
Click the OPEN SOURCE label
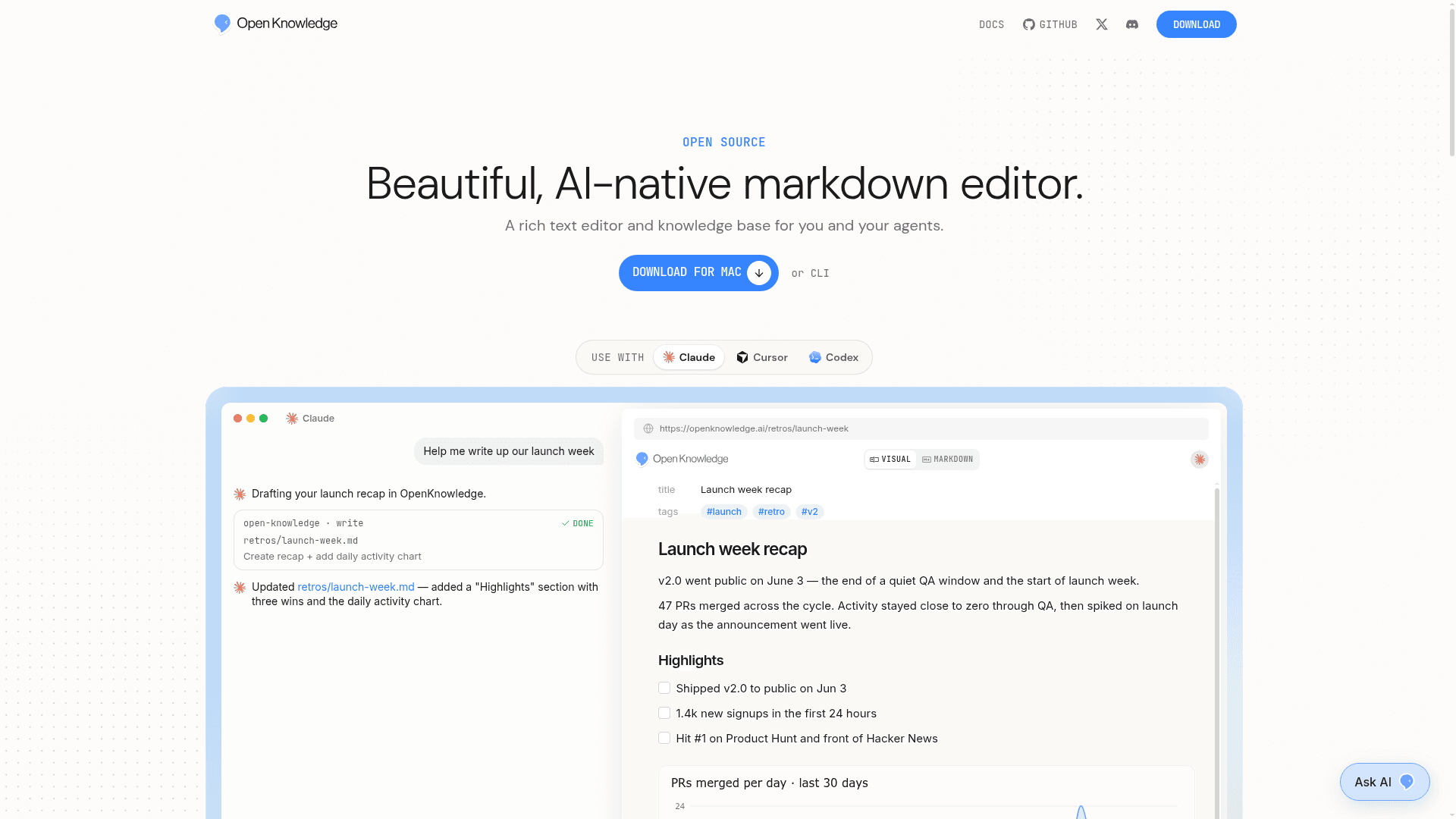(x=724, y=143)
